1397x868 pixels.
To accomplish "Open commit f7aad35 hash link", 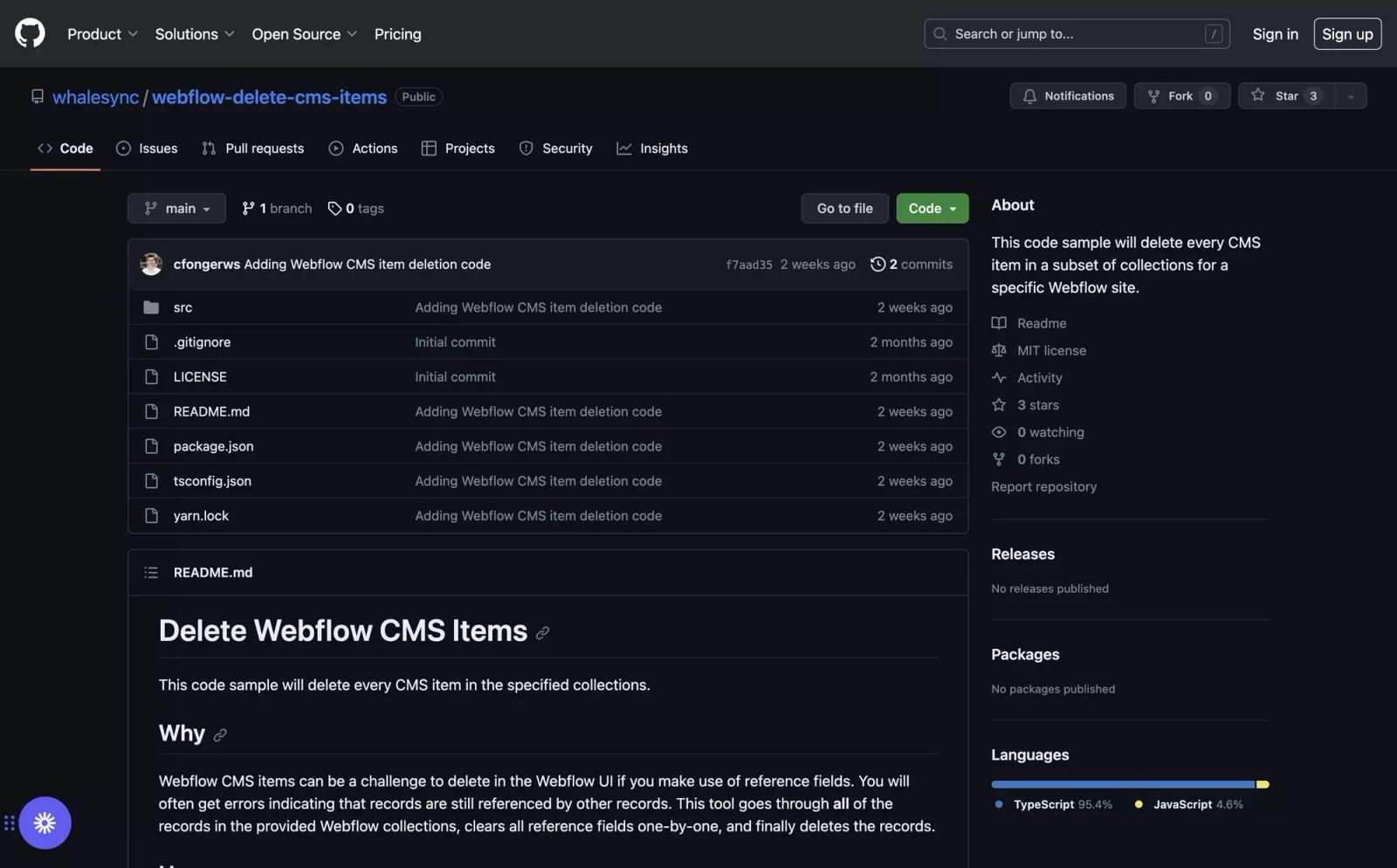I will pos(748,265).
